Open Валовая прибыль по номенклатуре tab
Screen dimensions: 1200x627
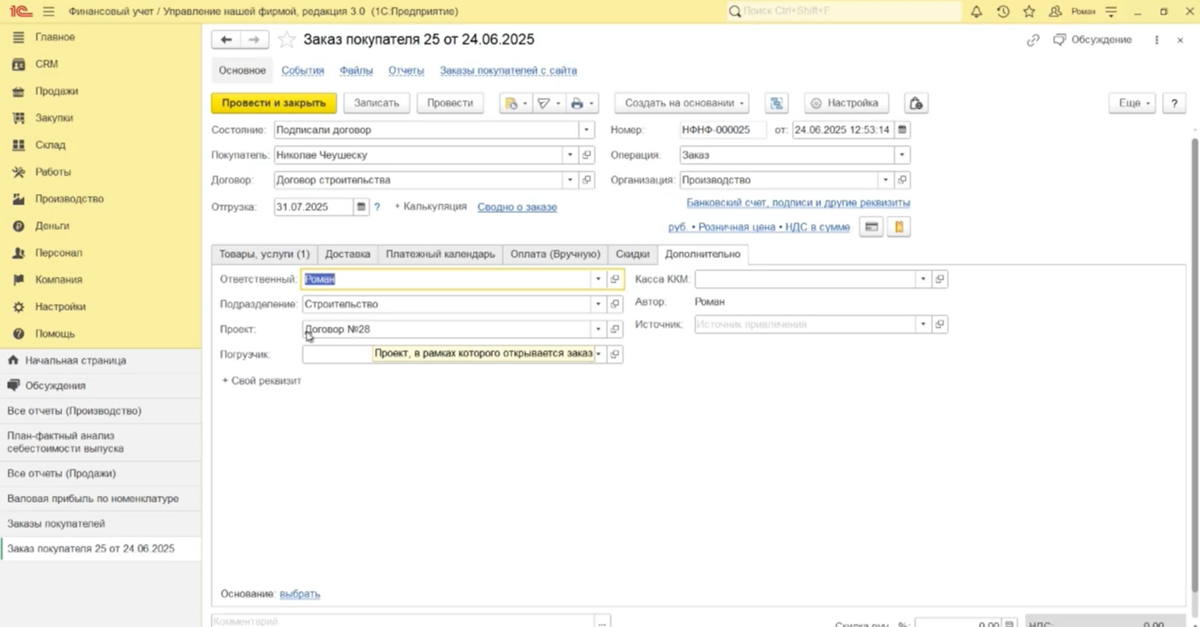(x=93, y=498)
